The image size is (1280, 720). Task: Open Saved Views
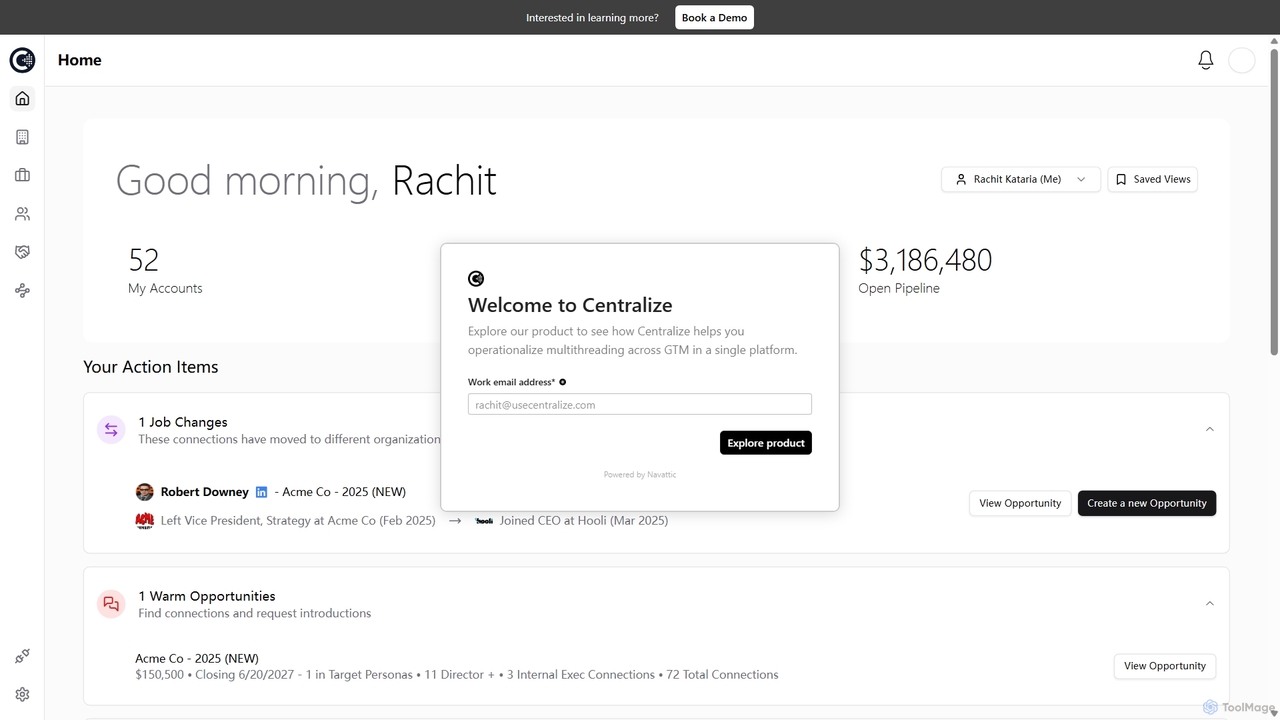pyautogui.click(x=1152, y=179)
